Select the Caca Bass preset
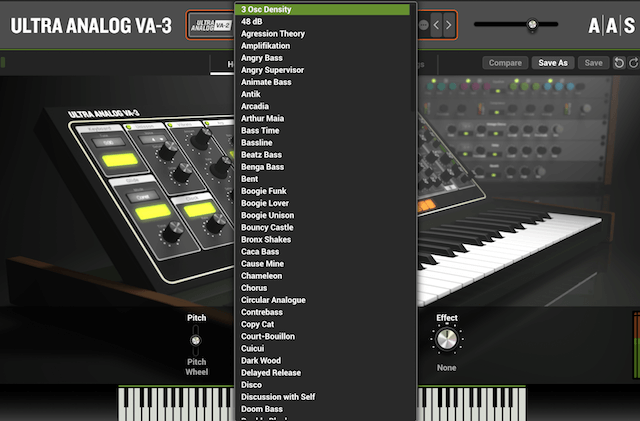This screenshot has width=640, height=421. [322, 252]
